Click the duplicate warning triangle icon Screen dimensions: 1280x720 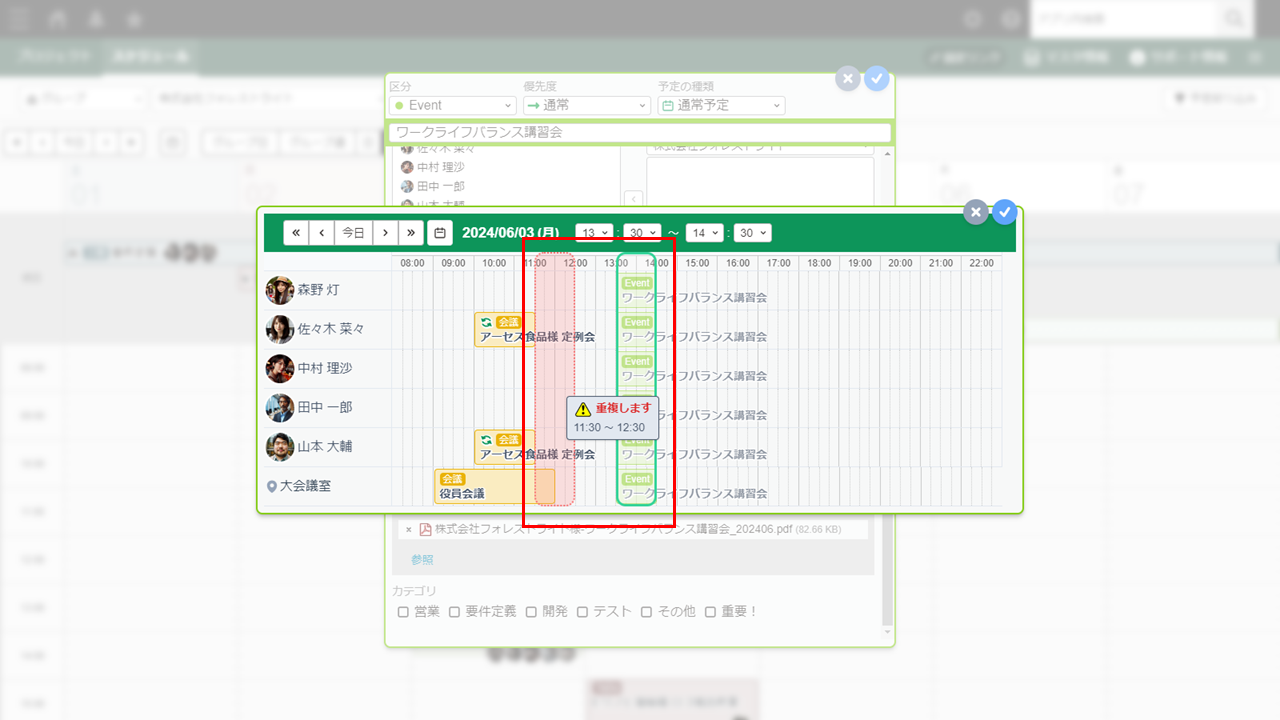click(x=583, y=409)
